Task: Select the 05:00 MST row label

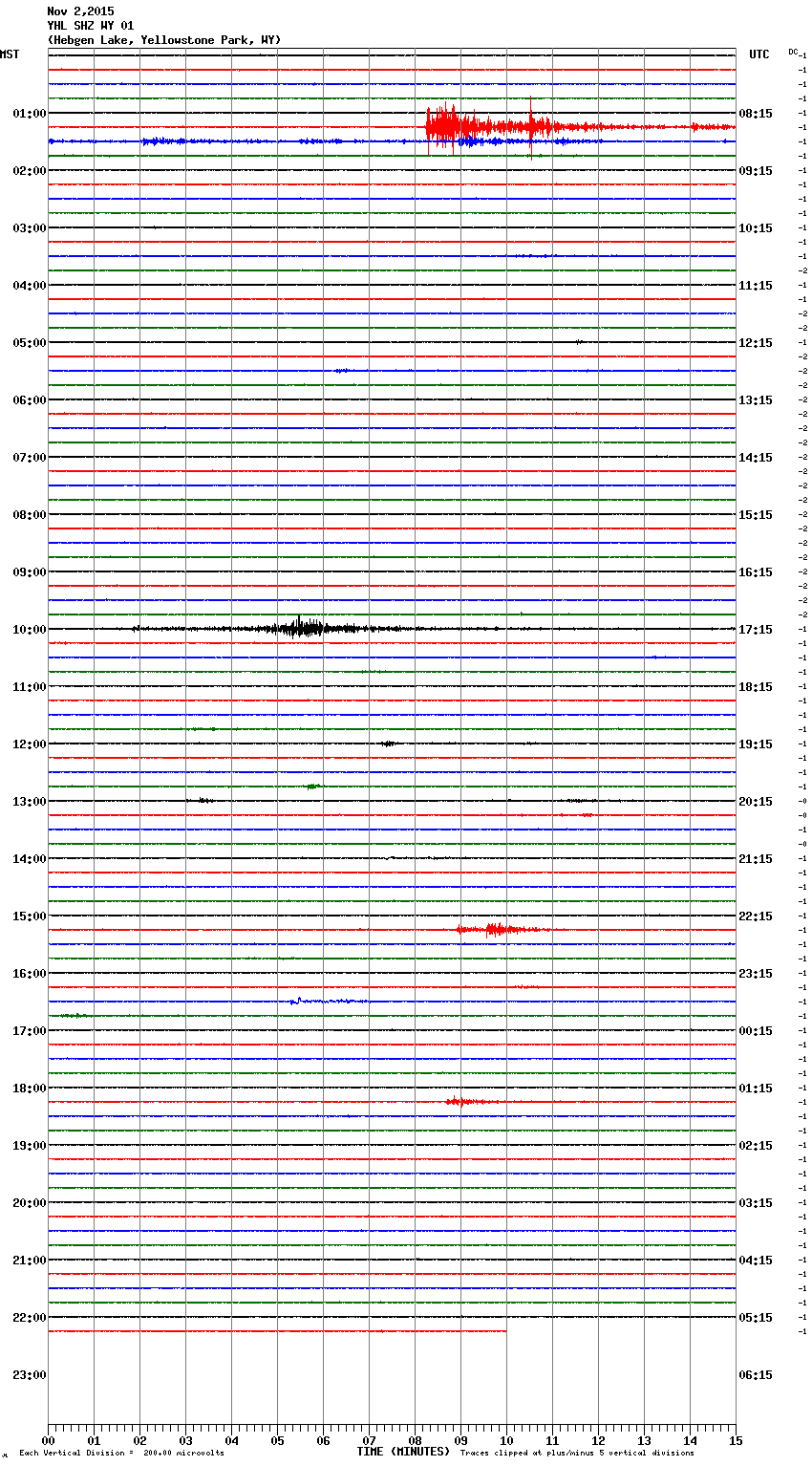Action: tap(30, 343)
